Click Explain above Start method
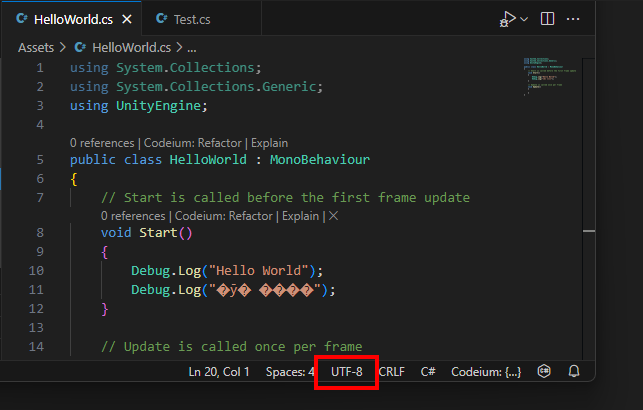Image resolution: width=643 pixels, height=410 pixels. coord(301,216)
